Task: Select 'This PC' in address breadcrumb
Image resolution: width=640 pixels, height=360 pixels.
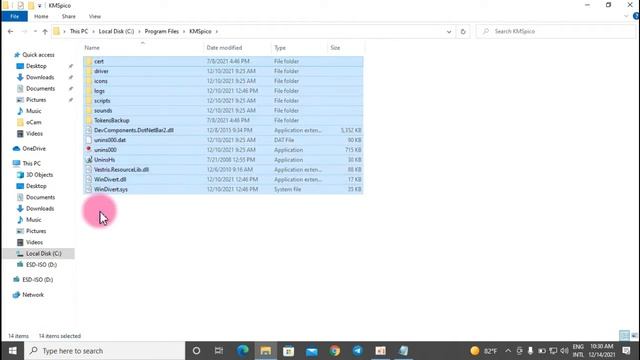Action: [79, 31]
